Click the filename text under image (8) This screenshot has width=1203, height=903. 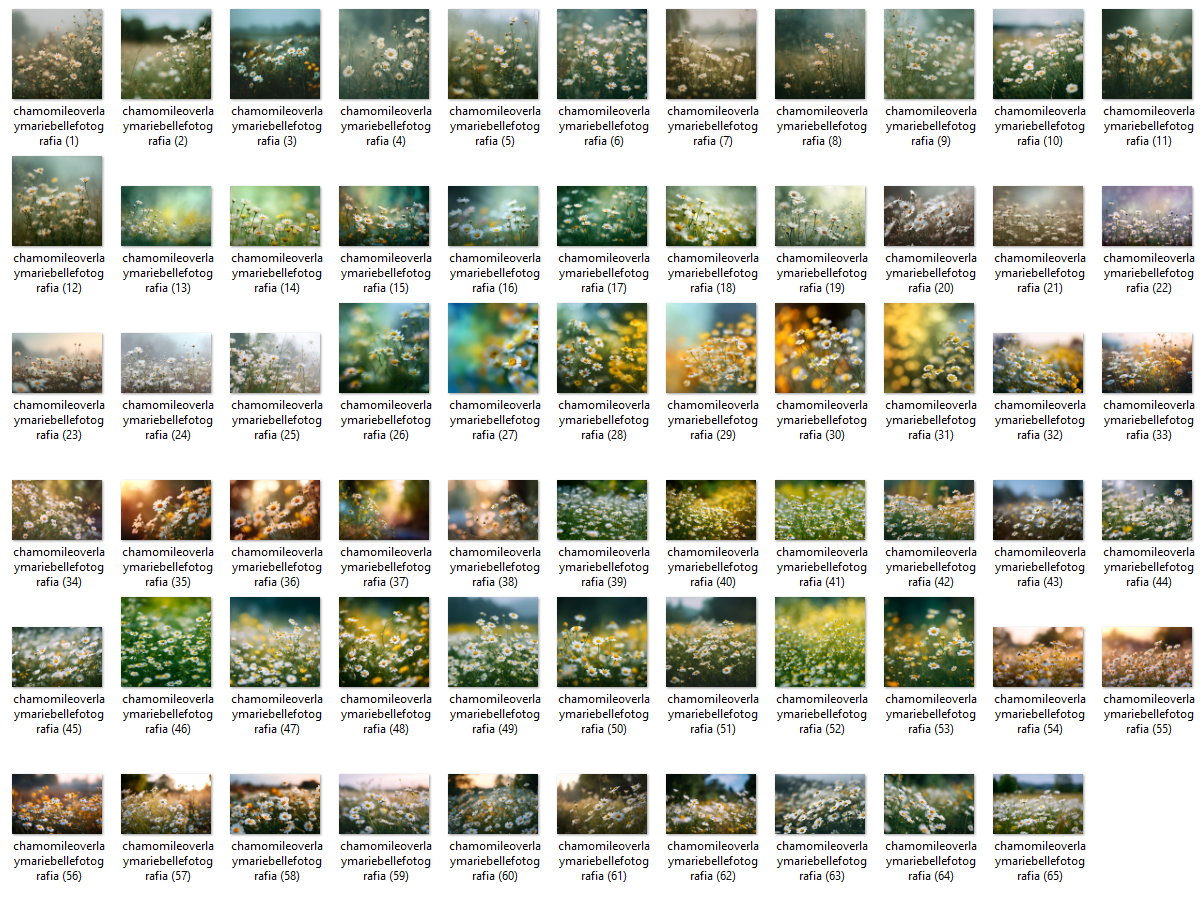[820, 126]
